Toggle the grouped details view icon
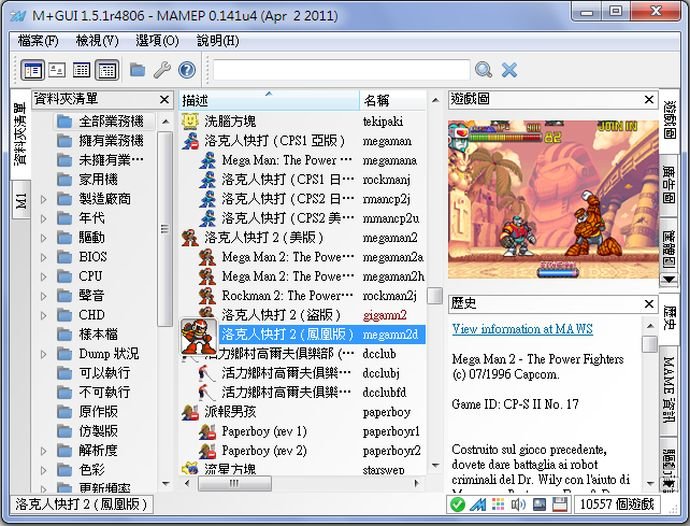 (x=107, y=70)
